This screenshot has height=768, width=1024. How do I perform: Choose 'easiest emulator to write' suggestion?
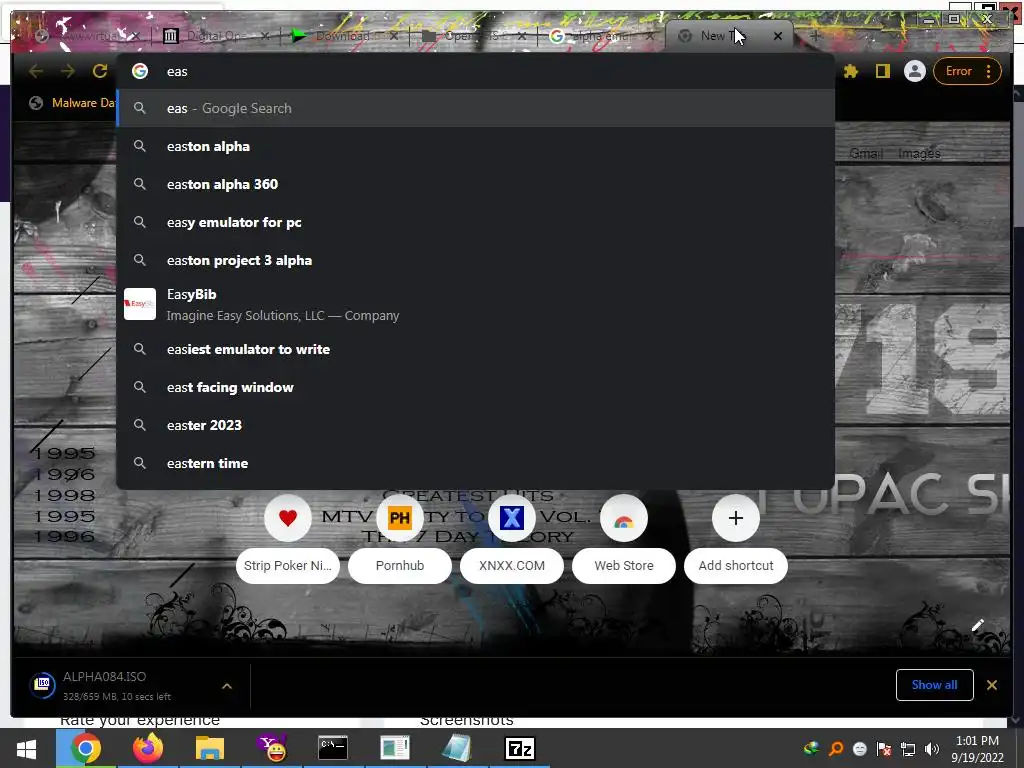475,349
